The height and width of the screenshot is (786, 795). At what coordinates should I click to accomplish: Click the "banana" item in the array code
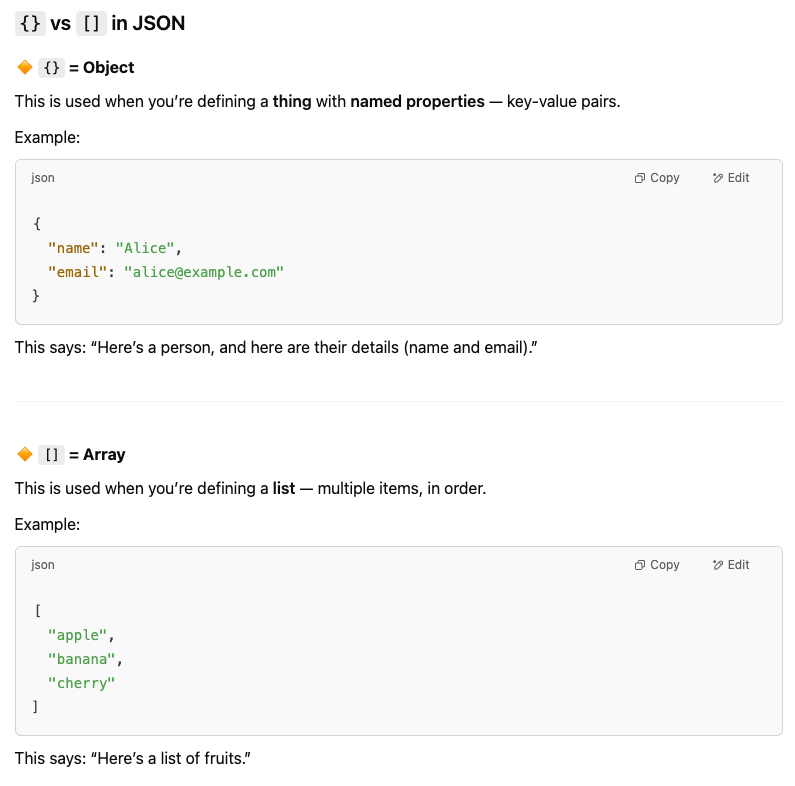pyautogui.click(x=82, y=659)
